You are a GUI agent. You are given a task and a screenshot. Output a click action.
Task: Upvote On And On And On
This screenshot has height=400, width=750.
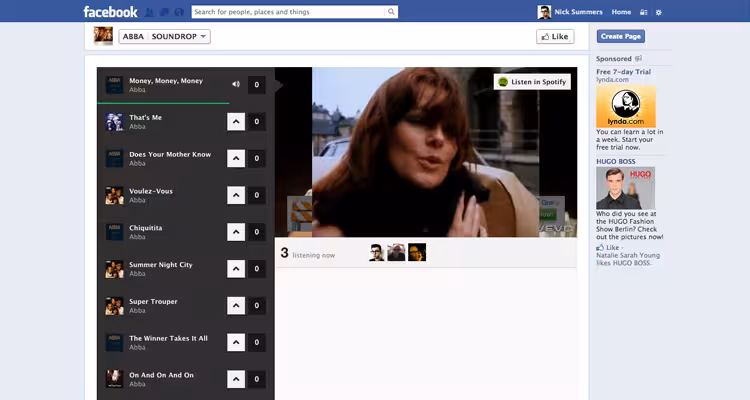pyautogui.click(x=236, y=379)
